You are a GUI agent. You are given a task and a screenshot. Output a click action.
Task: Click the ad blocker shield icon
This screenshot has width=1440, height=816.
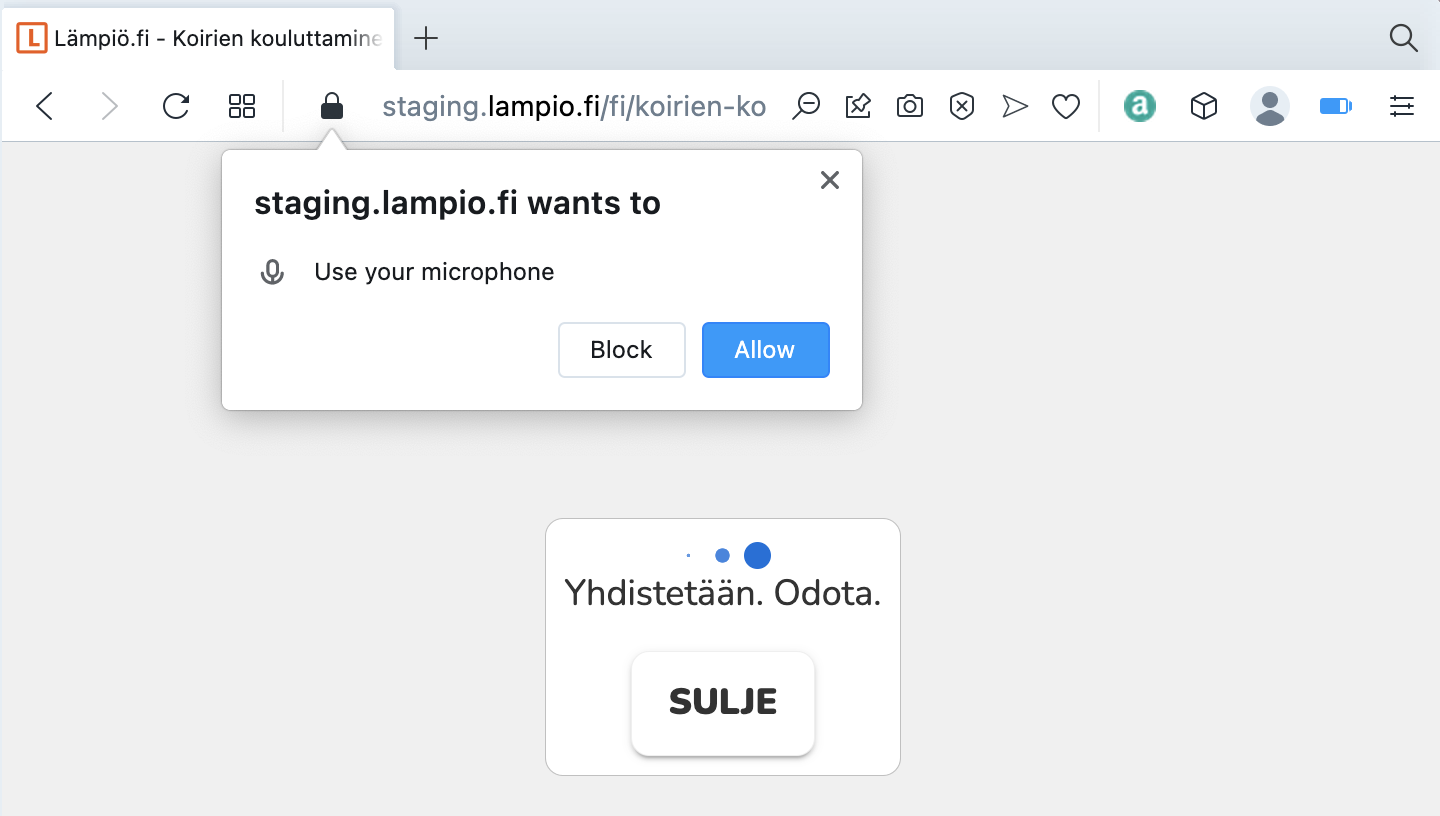pyautogui.click(x=962, y=106)
